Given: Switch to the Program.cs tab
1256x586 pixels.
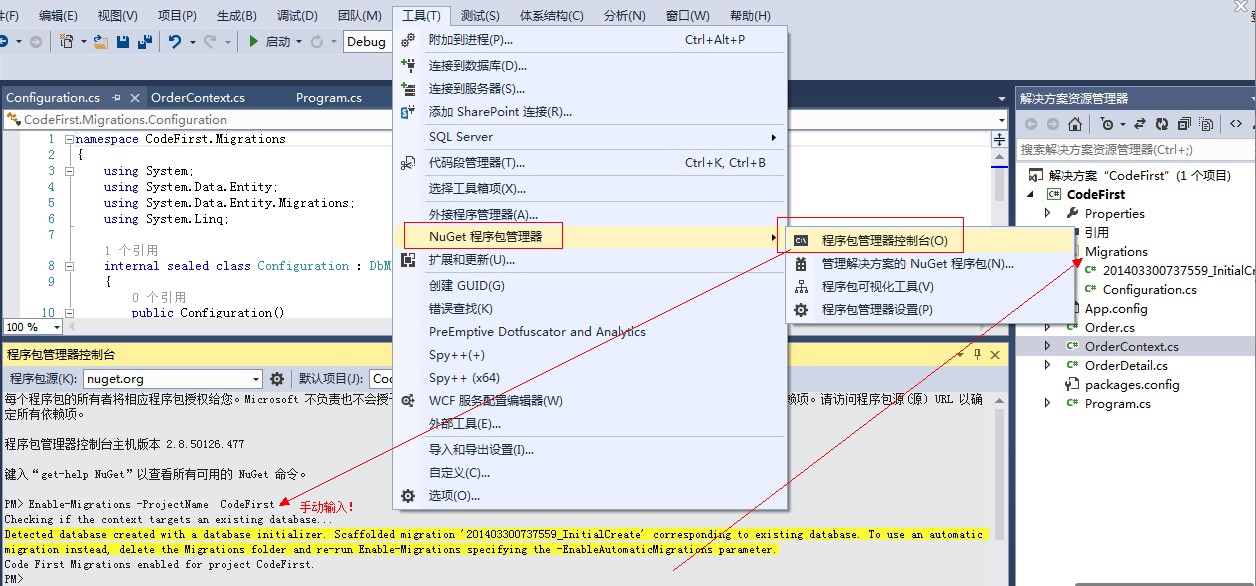Looking at the screenshot, I should [329, 98].
